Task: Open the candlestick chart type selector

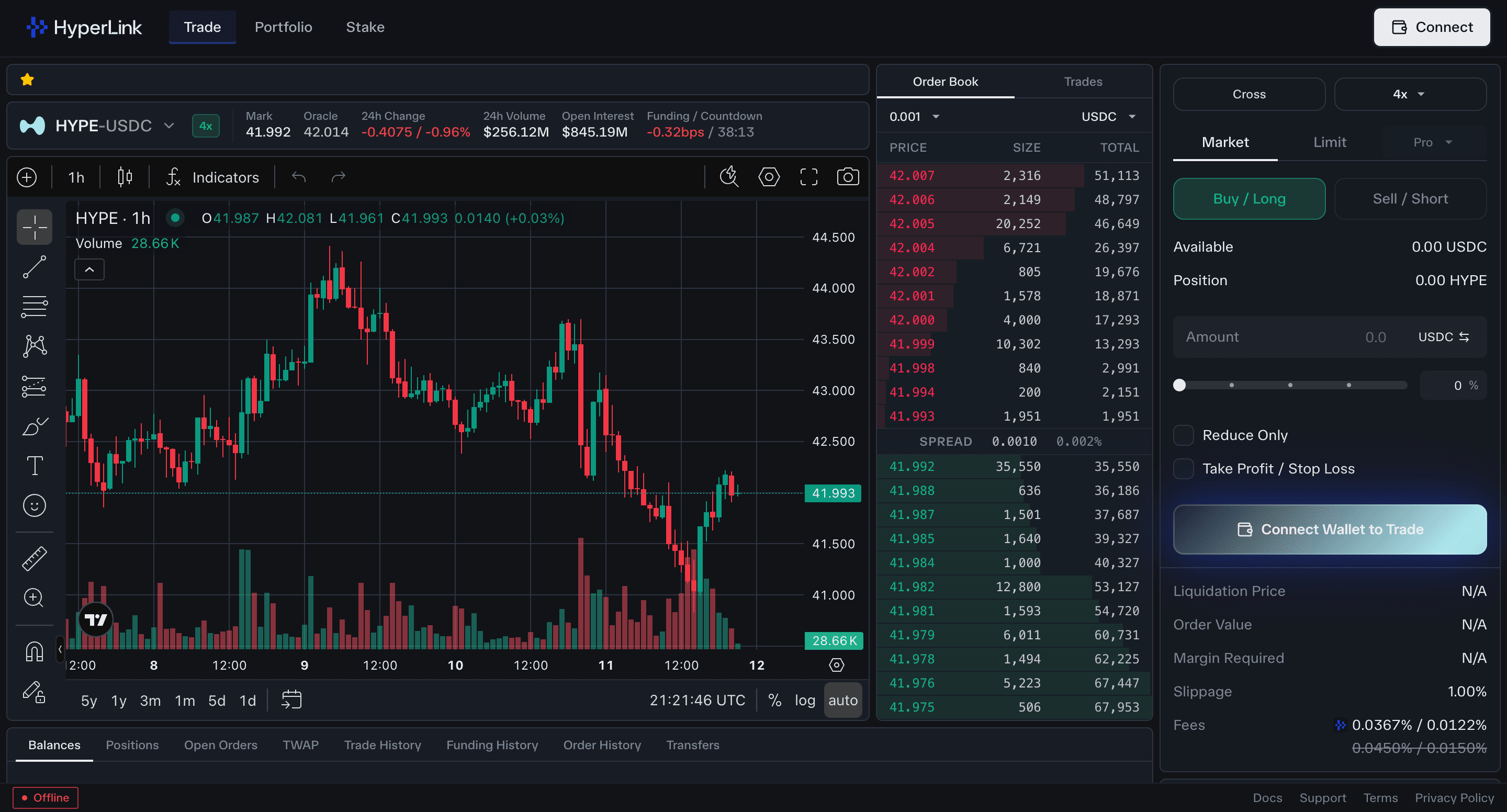Action: pyautogui.click(x=125, y=177)
